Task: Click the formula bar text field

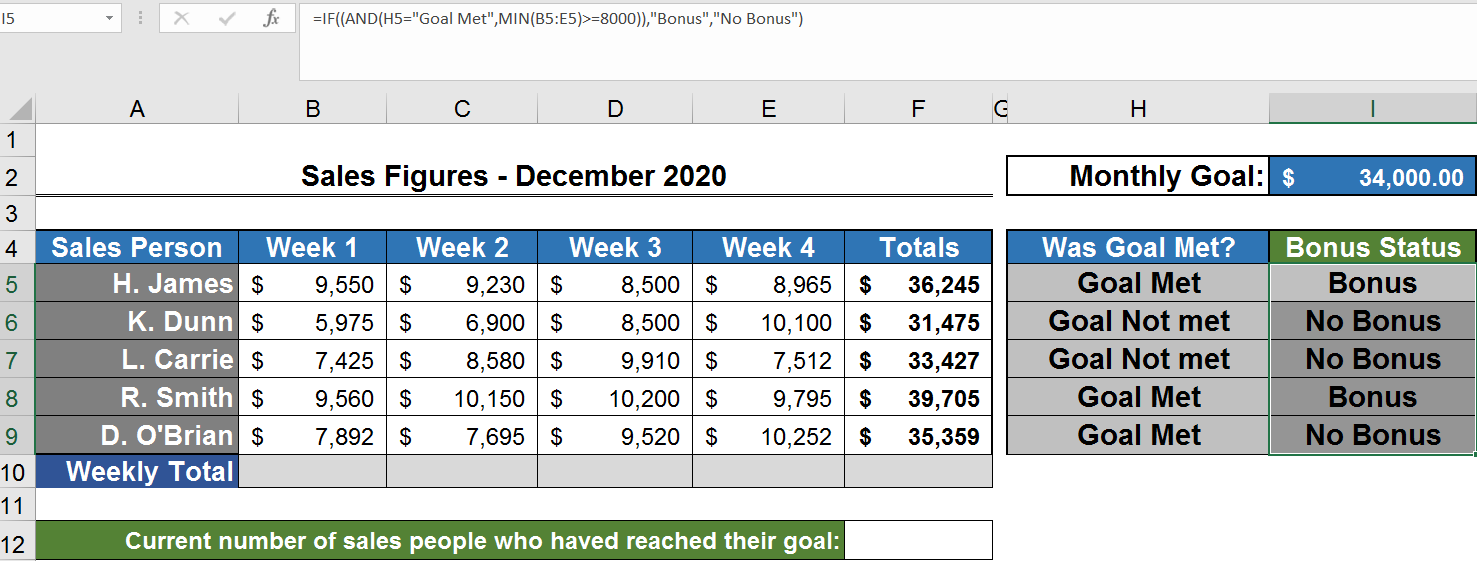Action: point(880,40)
